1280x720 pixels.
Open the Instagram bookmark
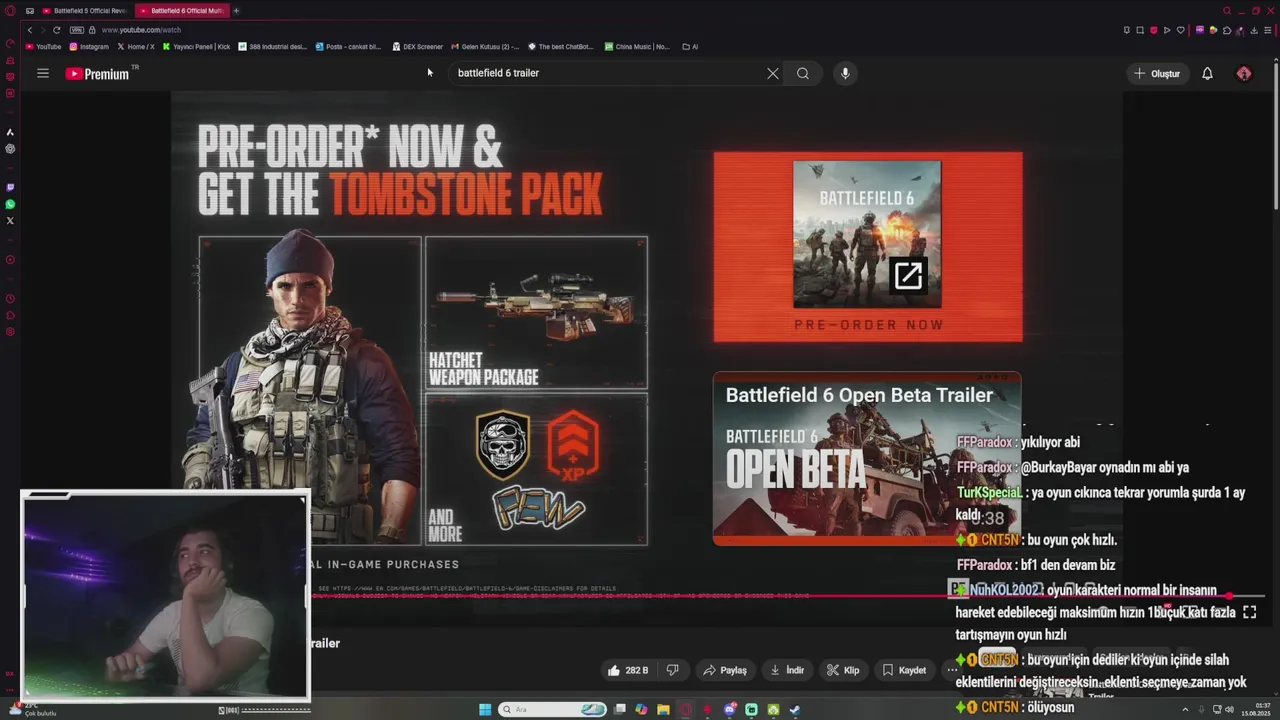click(89, 46)
